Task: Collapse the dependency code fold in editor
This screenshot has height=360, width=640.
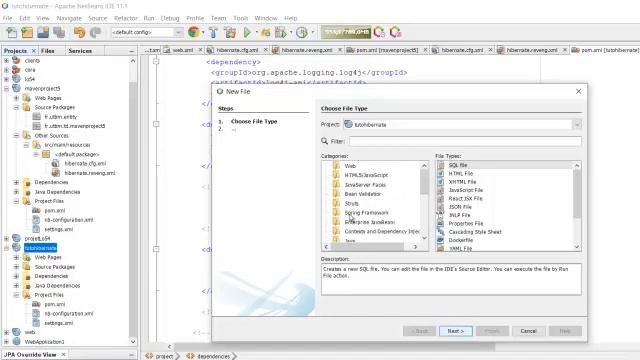Action: pyautogui.click(x=156, y=61)
